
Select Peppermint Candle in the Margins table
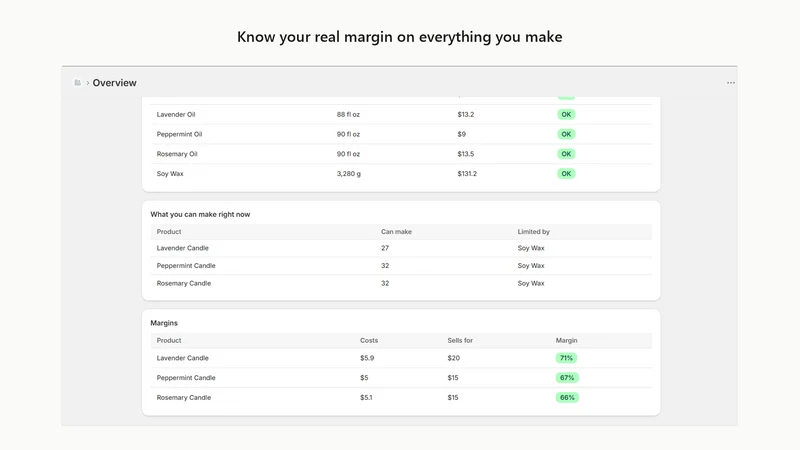(x=401, y=378)
